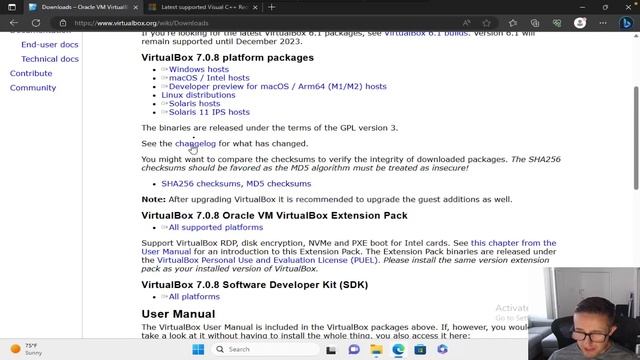Click the address bar URL field
The width and height of the screenshot is (640, 360).
point(261,23)
